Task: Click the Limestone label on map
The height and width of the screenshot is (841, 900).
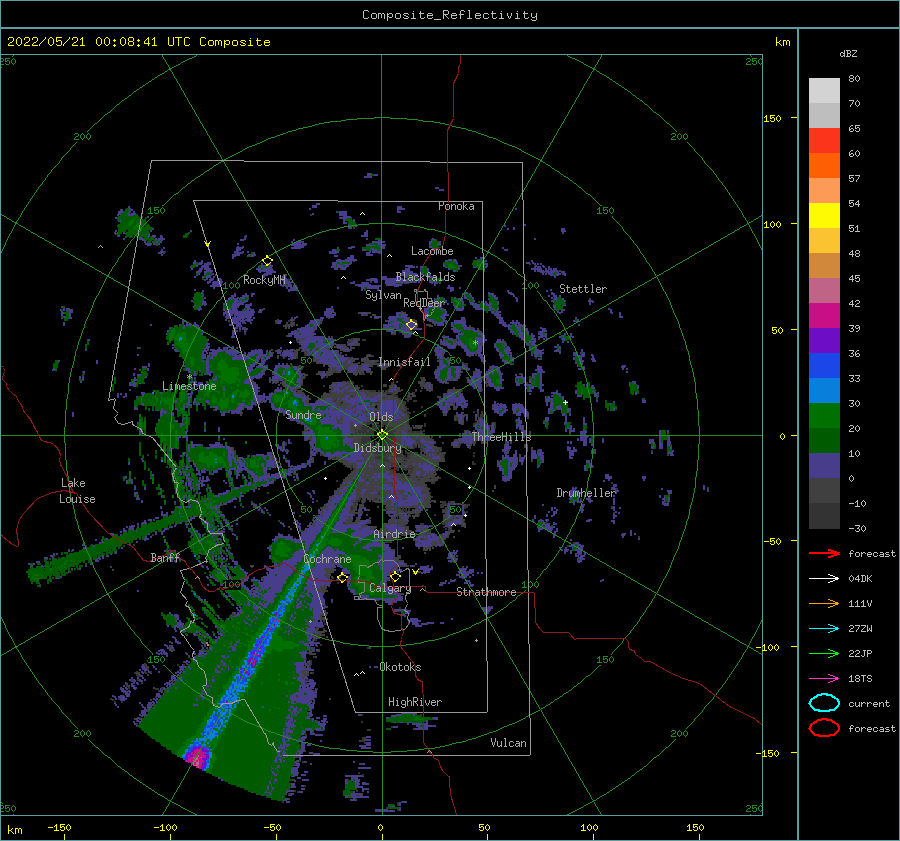Action: tap(189, 386)
